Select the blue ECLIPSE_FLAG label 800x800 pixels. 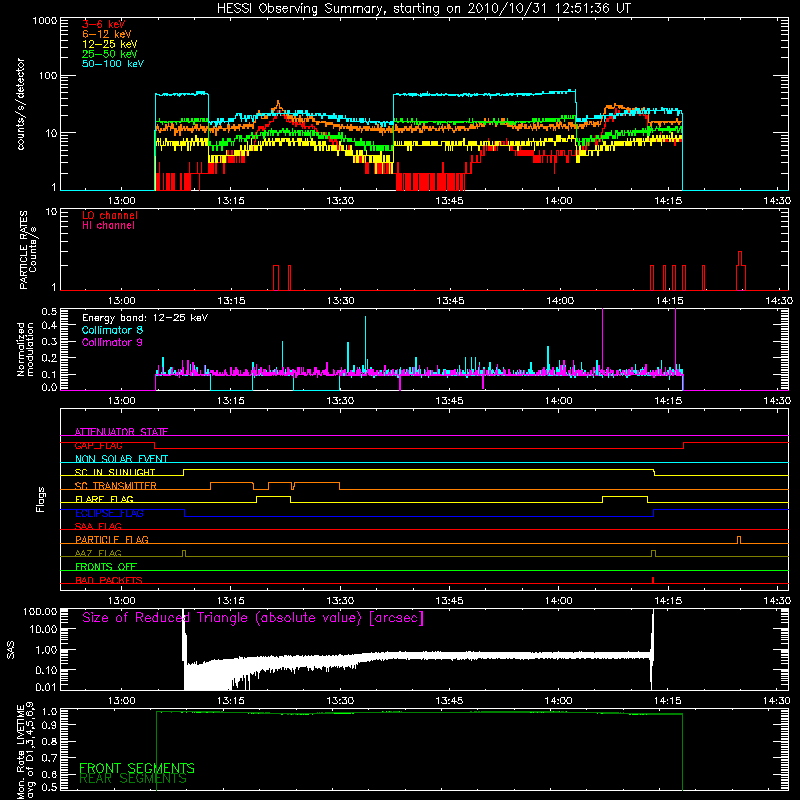click(109, 513)
